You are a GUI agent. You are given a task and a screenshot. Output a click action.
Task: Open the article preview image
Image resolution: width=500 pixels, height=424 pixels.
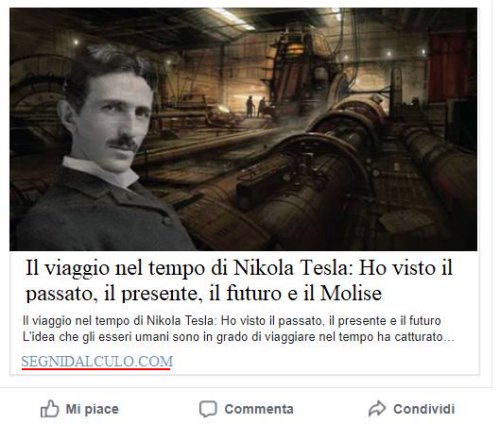point(243,129)
